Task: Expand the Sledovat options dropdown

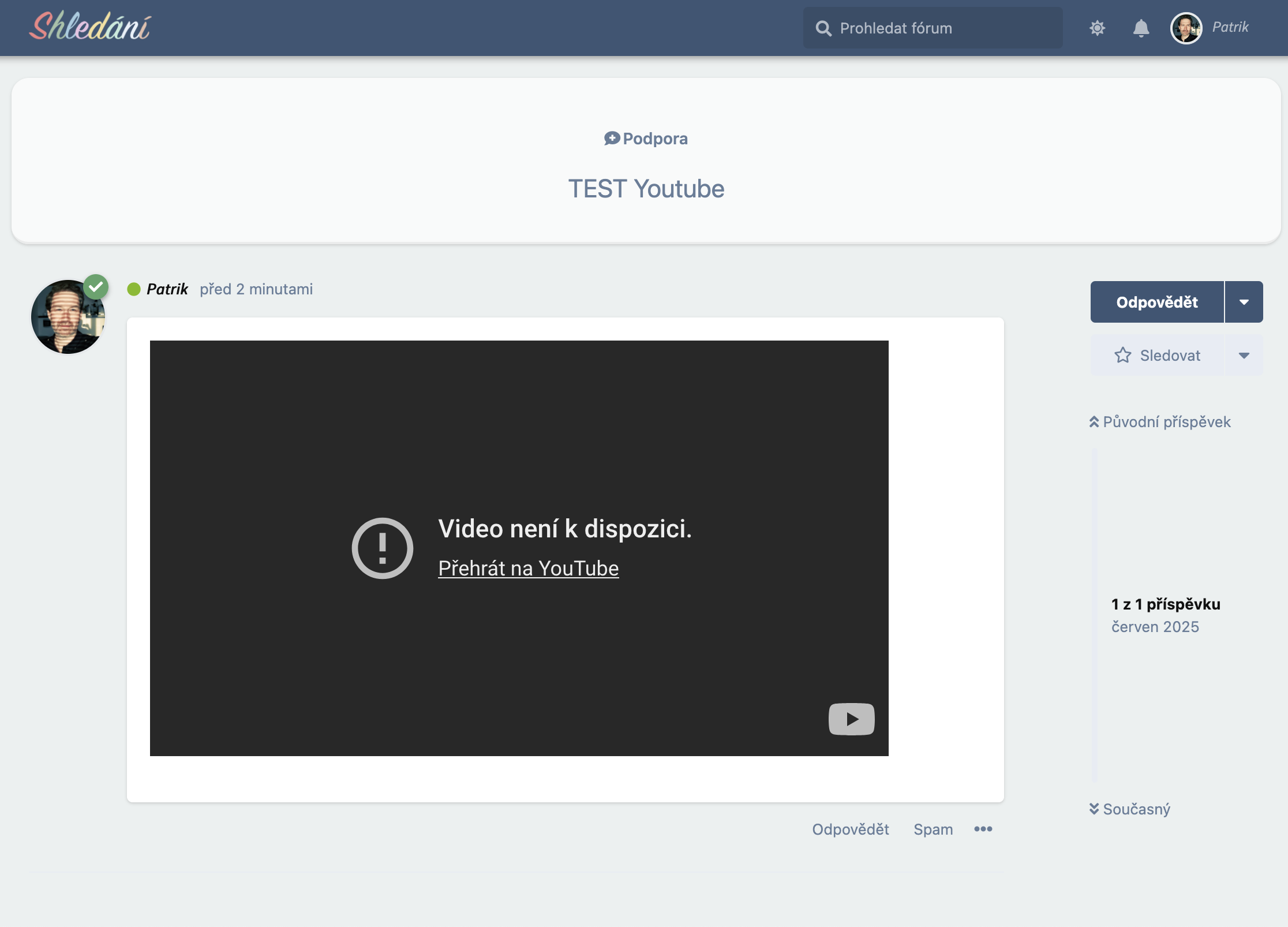Action: click(x=1244, y=355)
